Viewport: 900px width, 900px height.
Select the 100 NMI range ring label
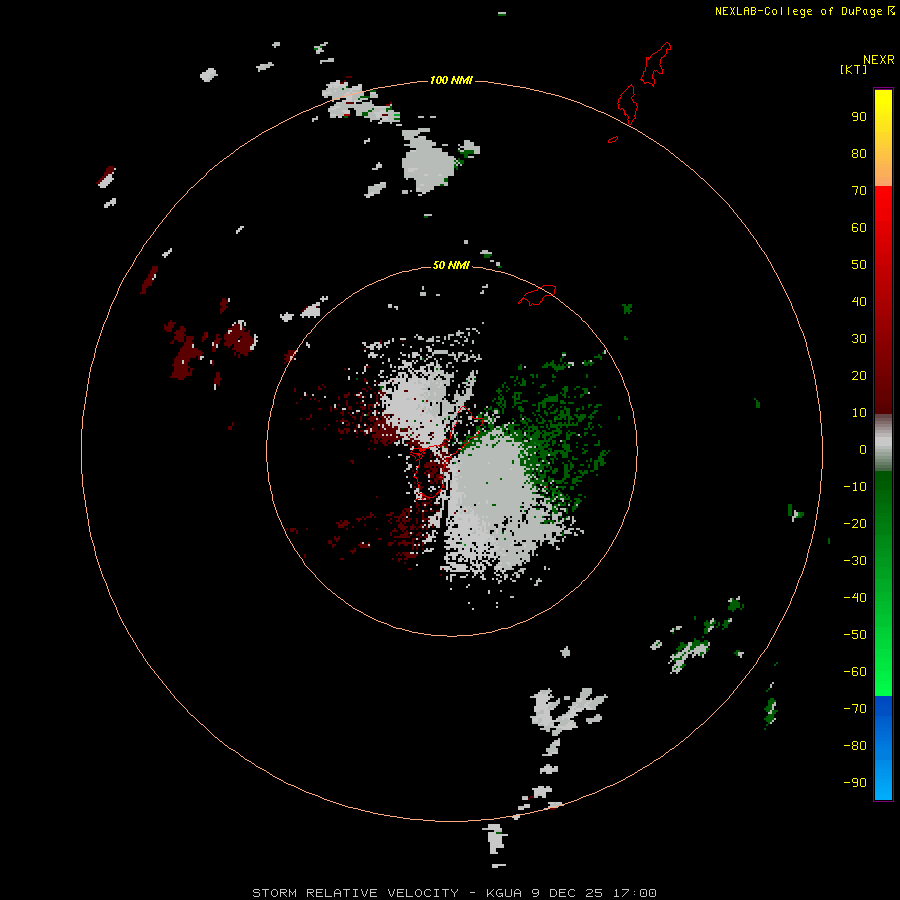click(x=451, y=80)
